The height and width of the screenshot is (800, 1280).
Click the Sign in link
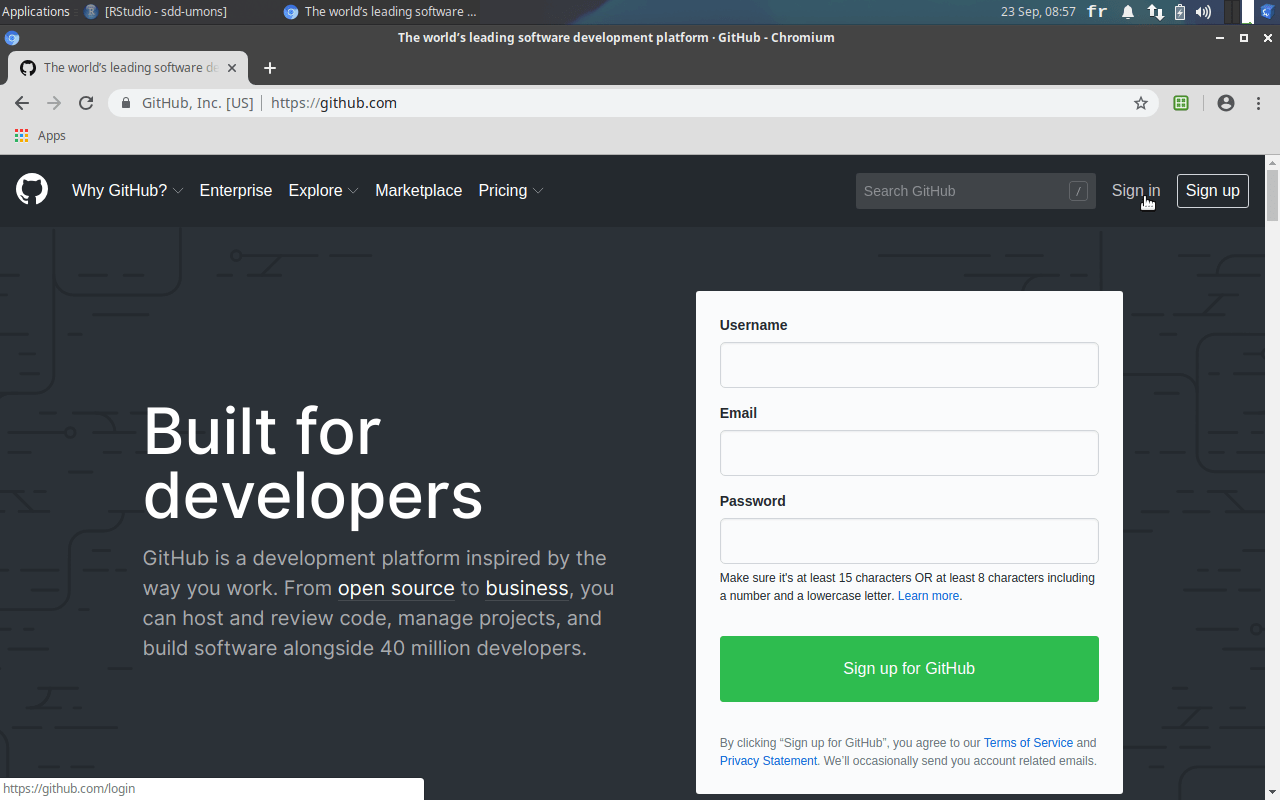tap(1136, 190)
